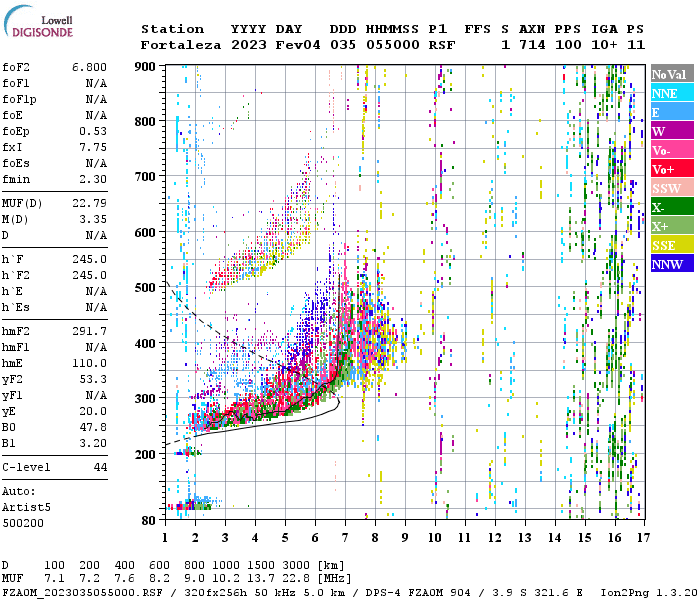This screenshot has width=700, height=600.
Task: Click the year 2023 in header
Action: 249,45
